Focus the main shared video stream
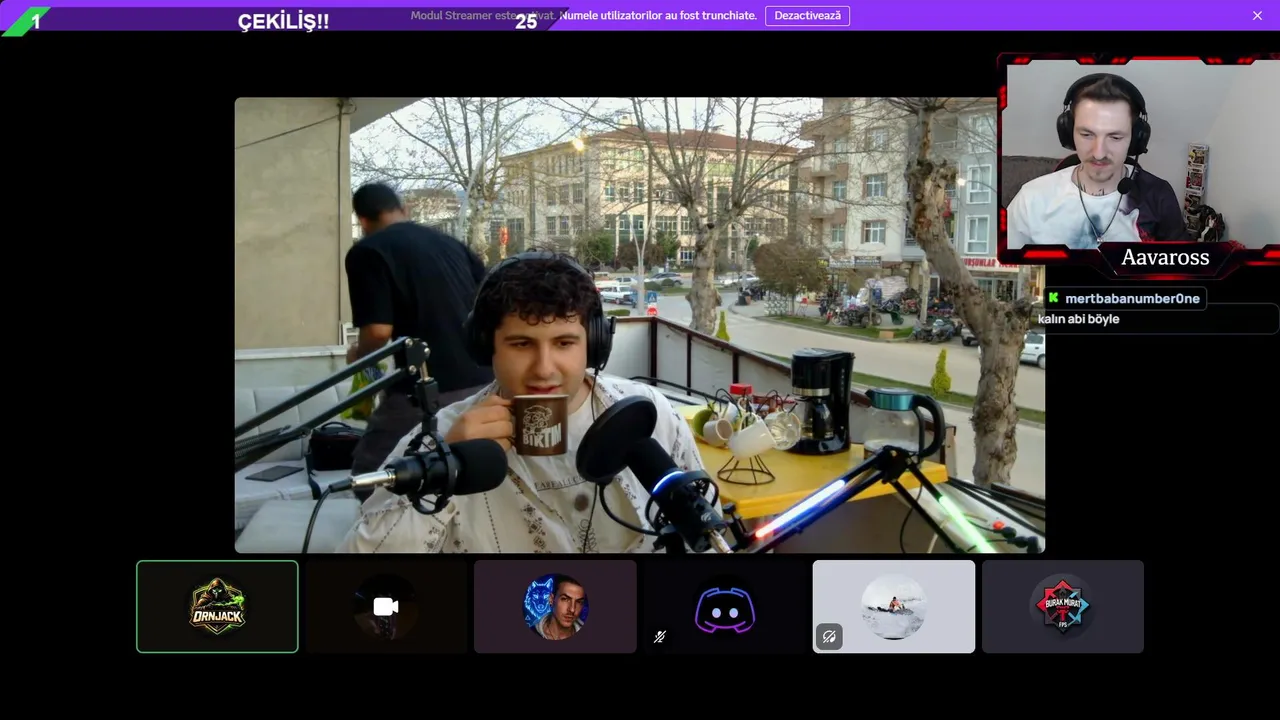This screenshot has height=720, width=1280. click(x=640, y=325)
